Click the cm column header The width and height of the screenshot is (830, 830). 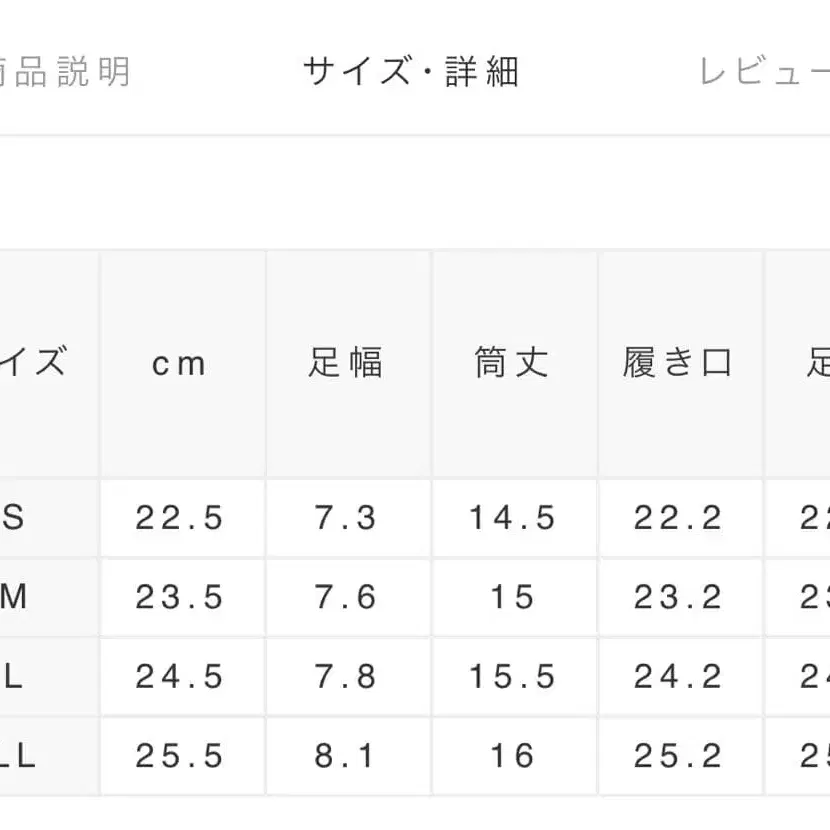[x=180, y=363]
